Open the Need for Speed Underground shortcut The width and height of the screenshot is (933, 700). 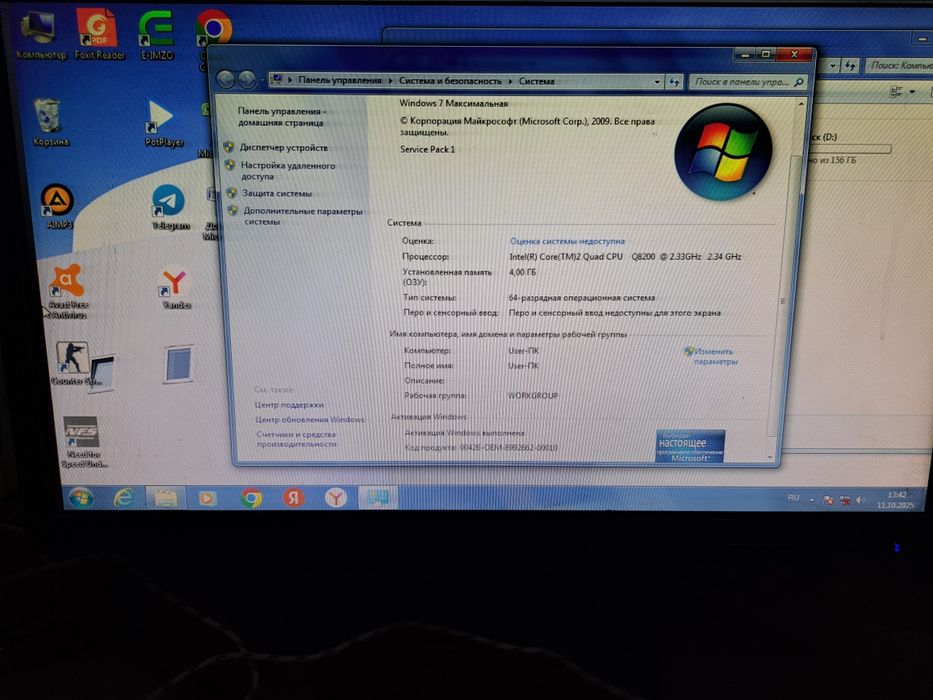click(x=83, y=442)
